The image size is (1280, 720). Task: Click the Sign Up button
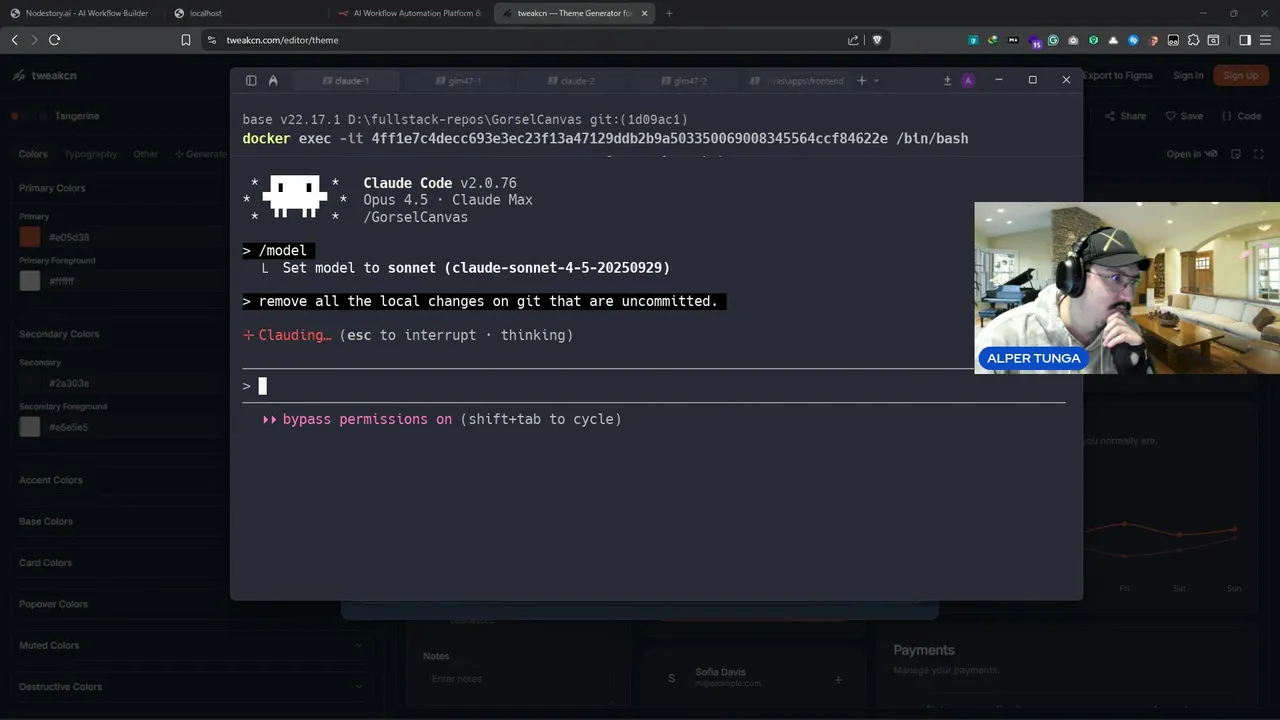(1241, 76)
